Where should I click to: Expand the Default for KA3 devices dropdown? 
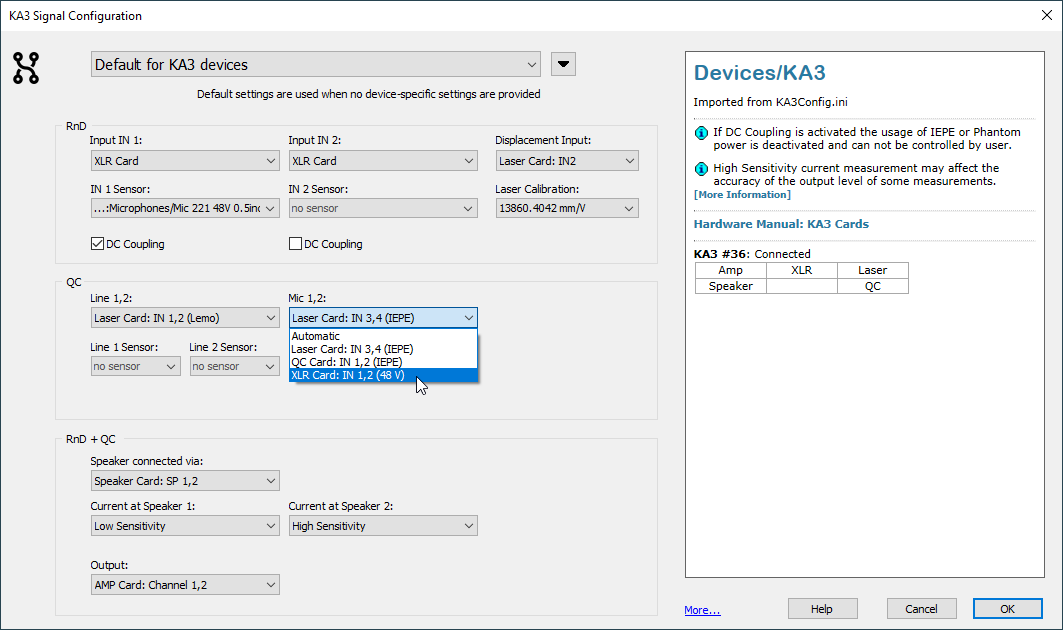point(316,64)
